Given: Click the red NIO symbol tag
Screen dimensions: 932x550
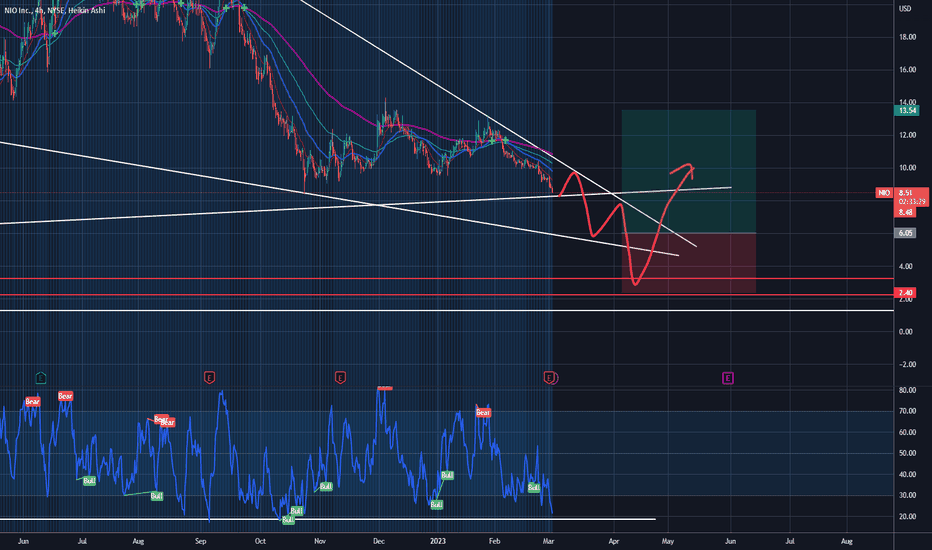Looking at the screenshot, I should pyautogui.click(x=884, y=193).
